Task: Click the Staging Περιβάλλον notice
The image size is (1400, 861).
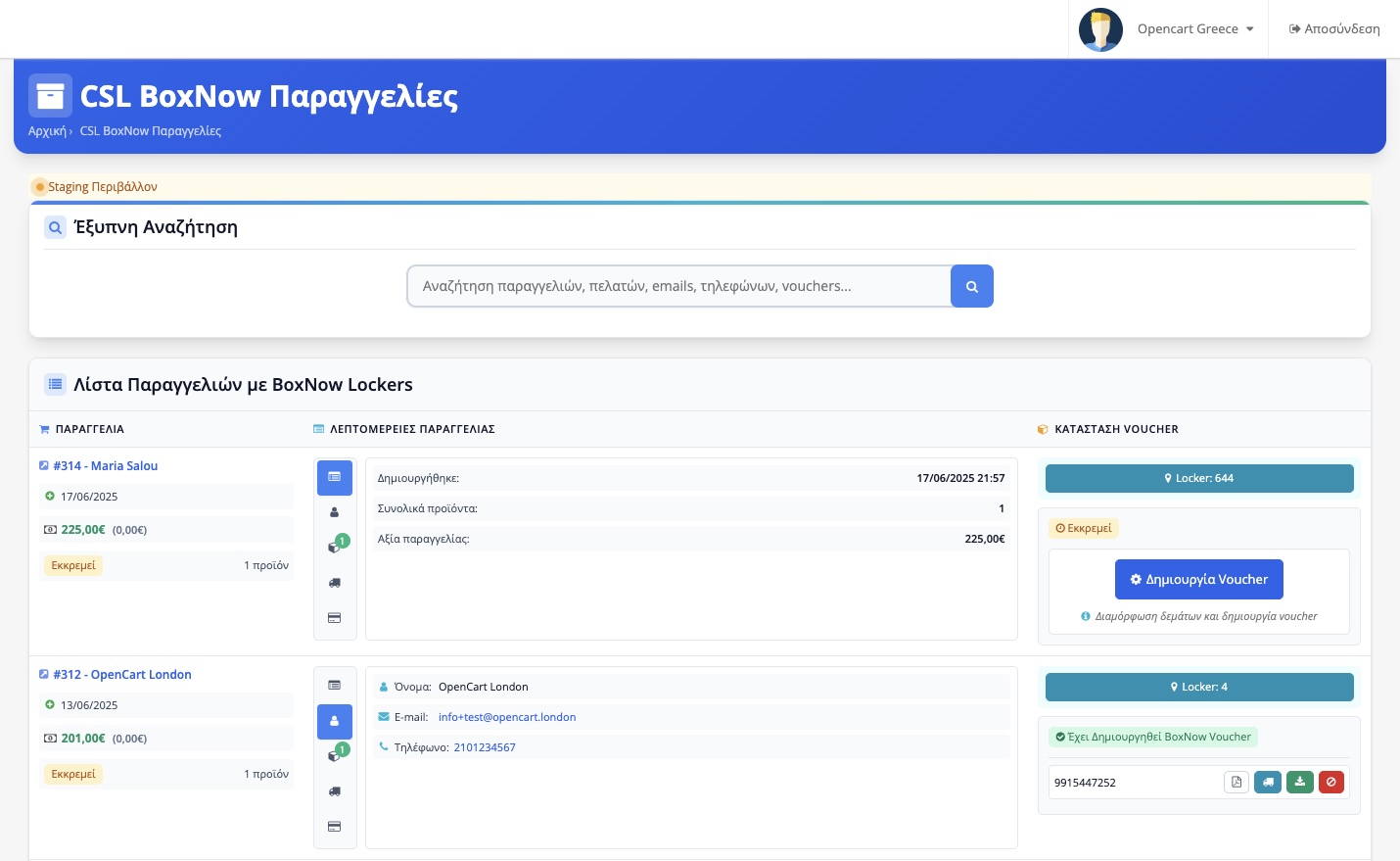Action: point(103,187)
